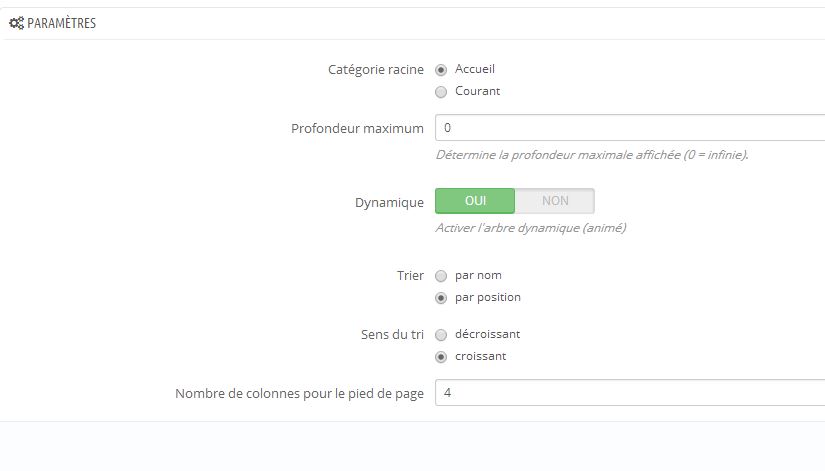Click the Profondeur maximum label

(x=357, y=128)
